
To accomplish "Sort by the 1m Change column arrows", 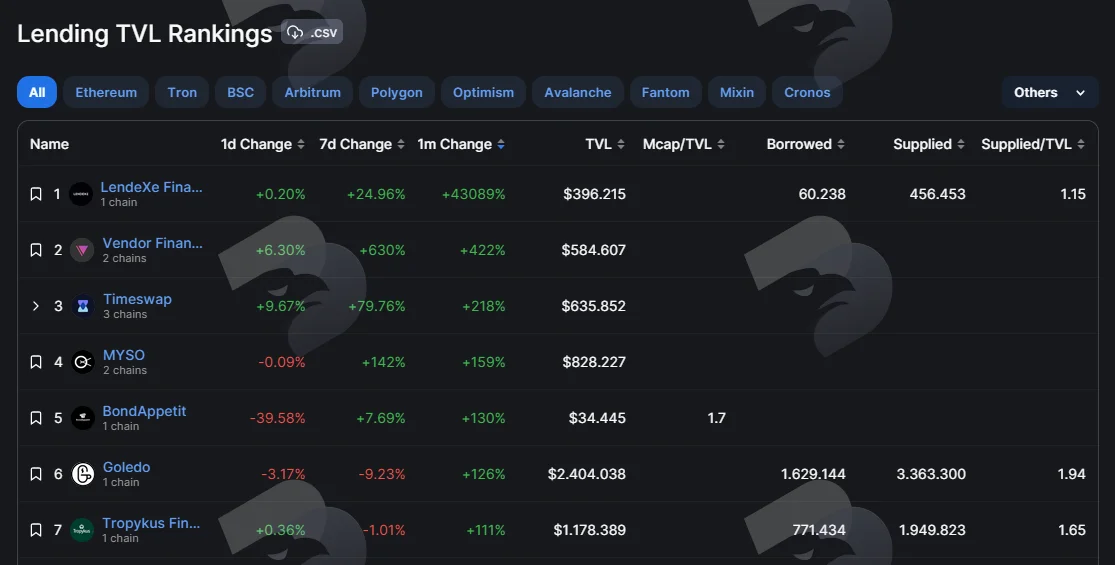I will pyautogui.click(x=501, y=144).
